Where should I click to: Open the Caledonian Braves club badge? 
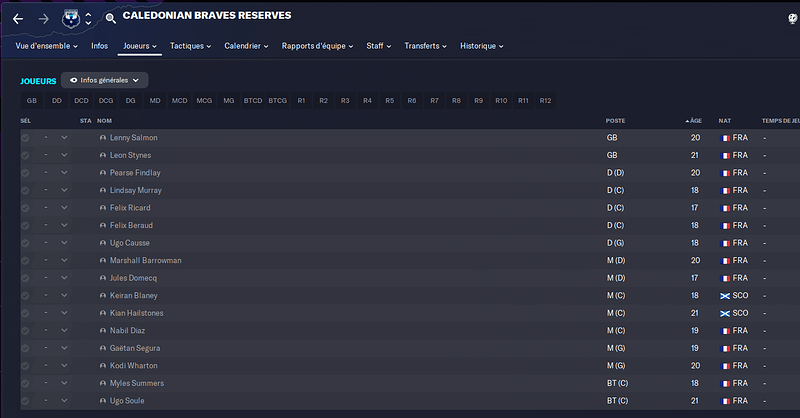point(70,19)
